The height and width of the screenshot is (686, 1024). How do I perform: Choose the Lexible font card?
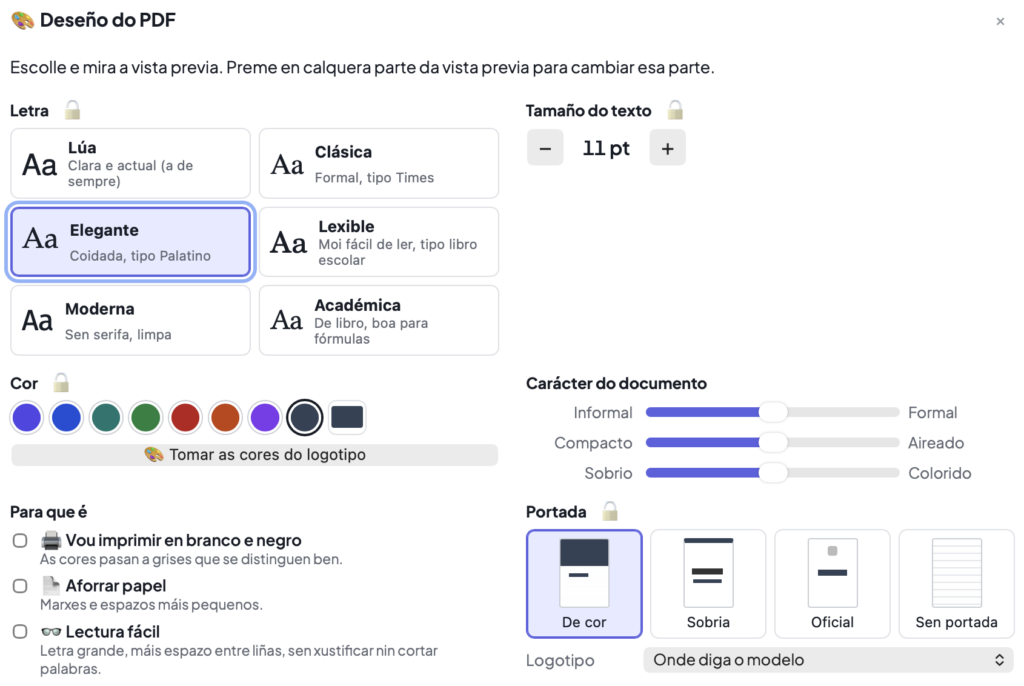[x=379, y=242]
